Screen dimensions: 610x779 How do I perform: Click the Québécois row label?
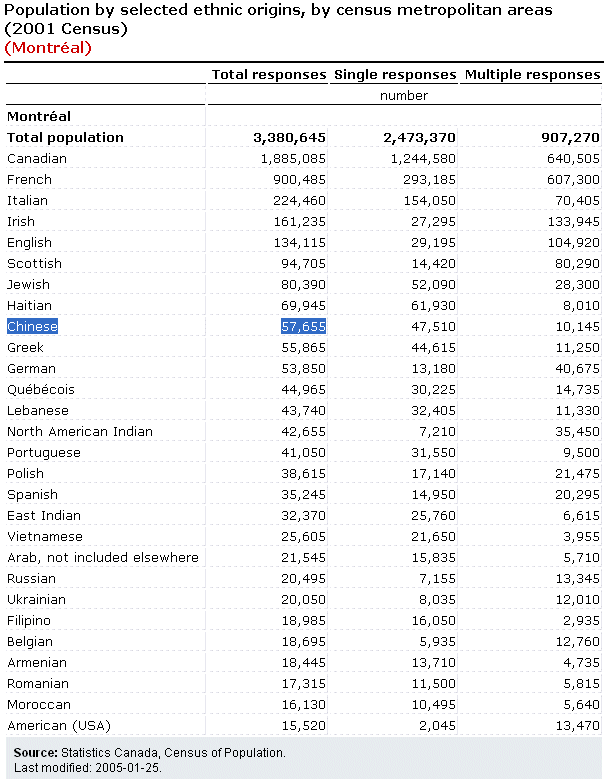[x=40, y=389]
